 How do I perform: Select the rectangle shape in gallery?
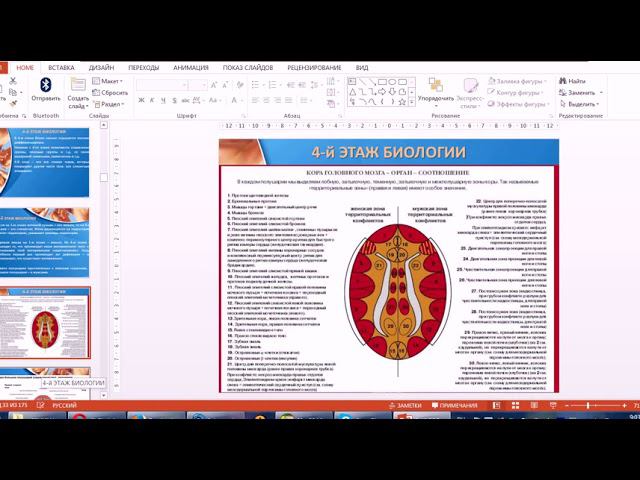tap(382, 82)
